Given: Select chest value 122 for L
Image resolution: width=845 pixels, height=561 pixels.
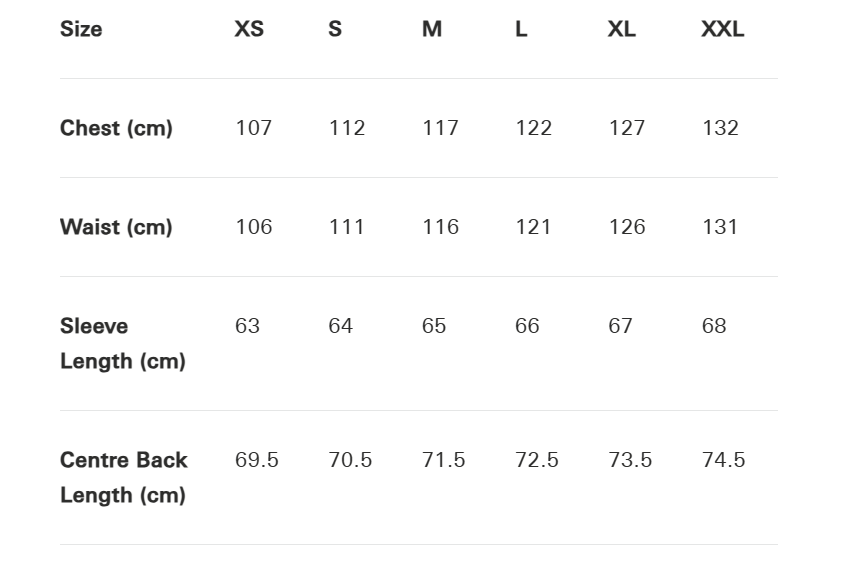Looking at the screenshot, I should point(533,128).
